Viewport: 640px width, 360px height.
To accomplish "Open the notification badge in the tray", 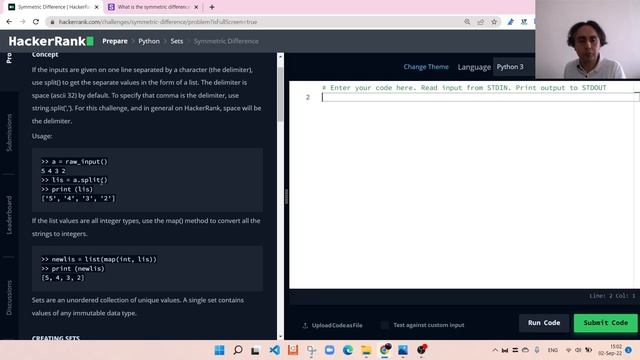I will click(629, 350).
